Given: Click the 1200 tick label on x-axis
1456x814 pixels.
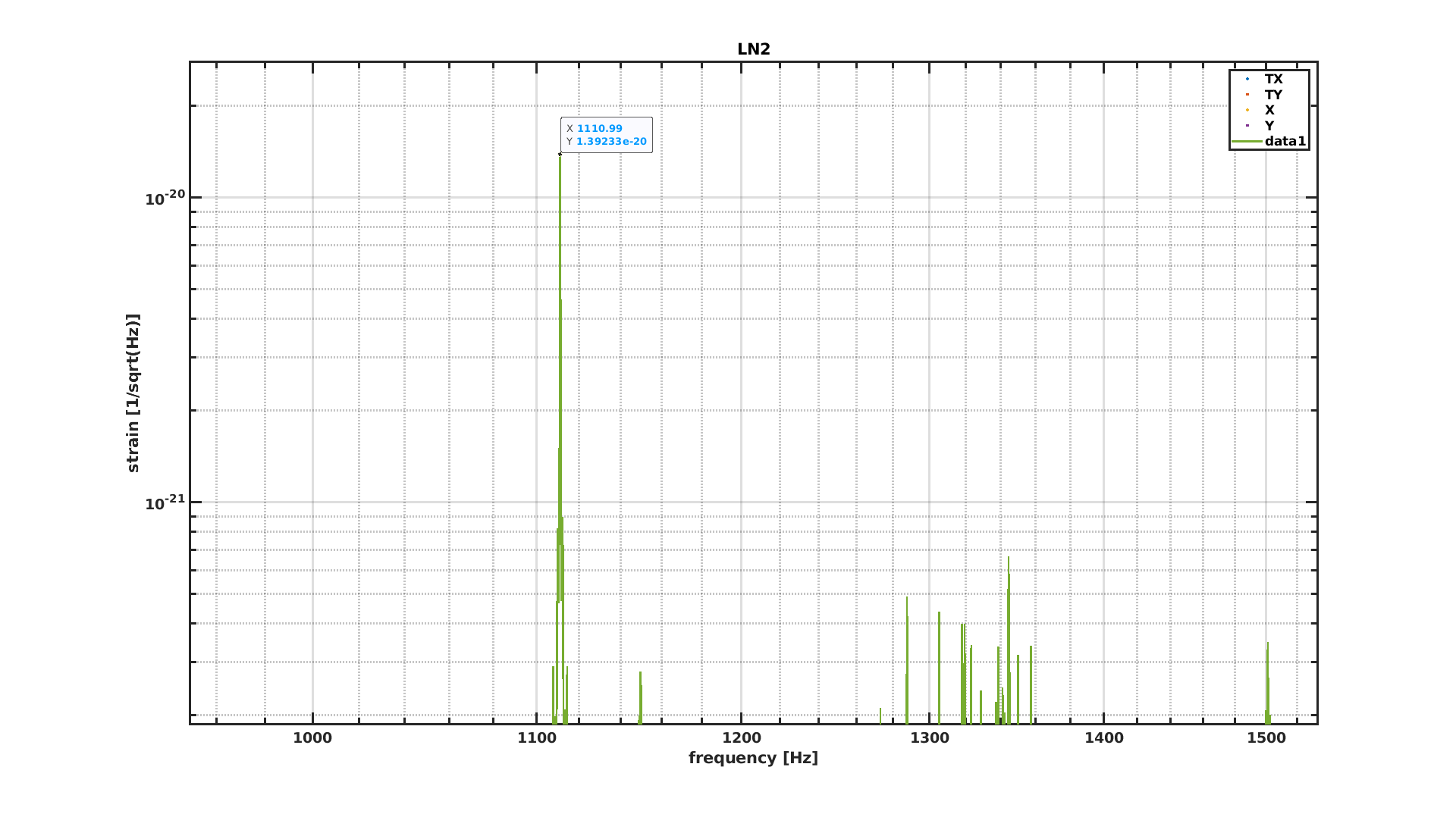Looking at the screenshot, I should (742, 738).
